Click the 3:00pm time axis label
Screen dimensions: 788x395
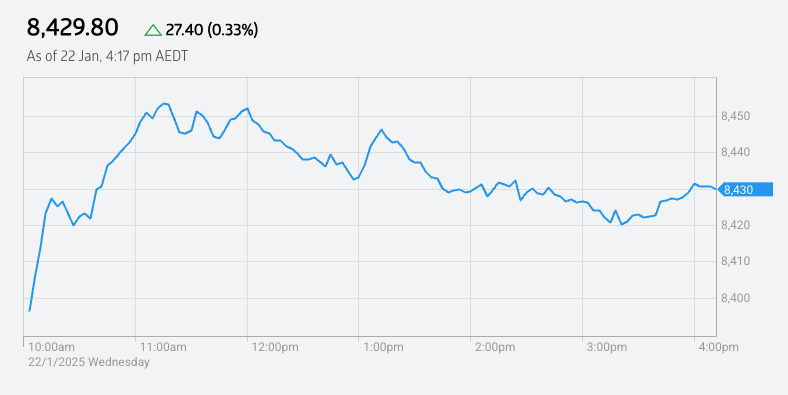click(607, 347)
